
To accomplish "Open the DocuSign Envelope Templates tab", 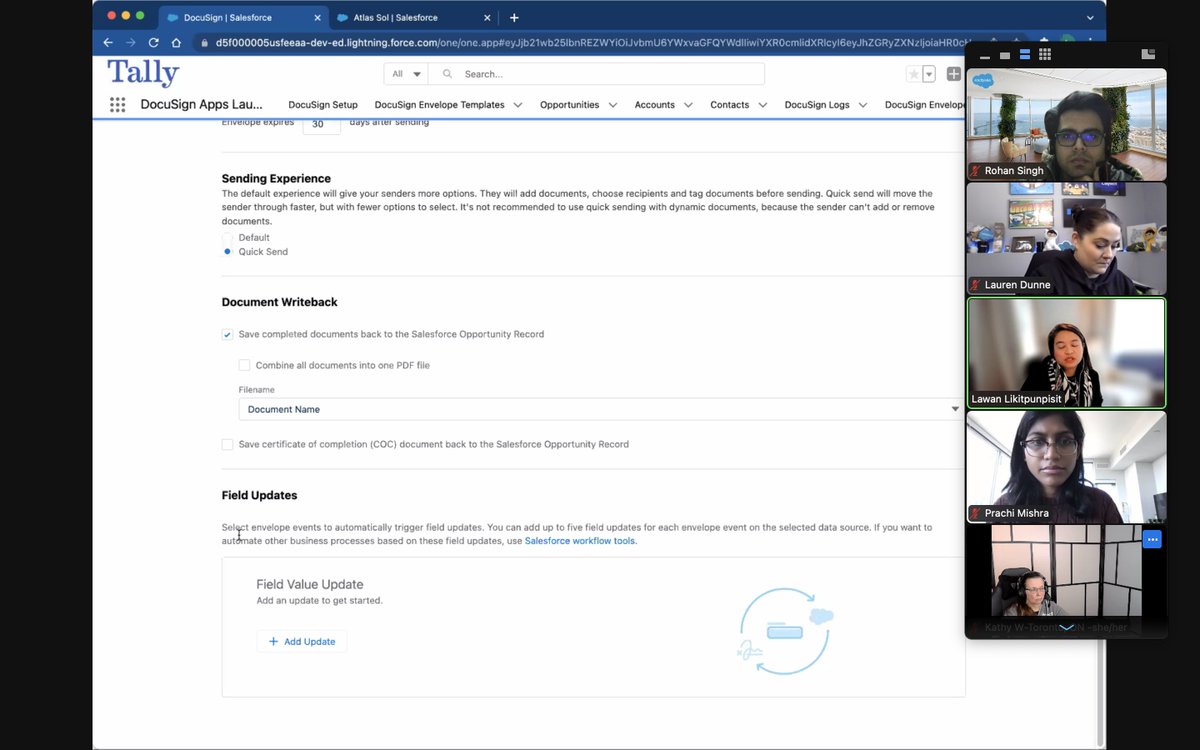I will pos(440,105).
